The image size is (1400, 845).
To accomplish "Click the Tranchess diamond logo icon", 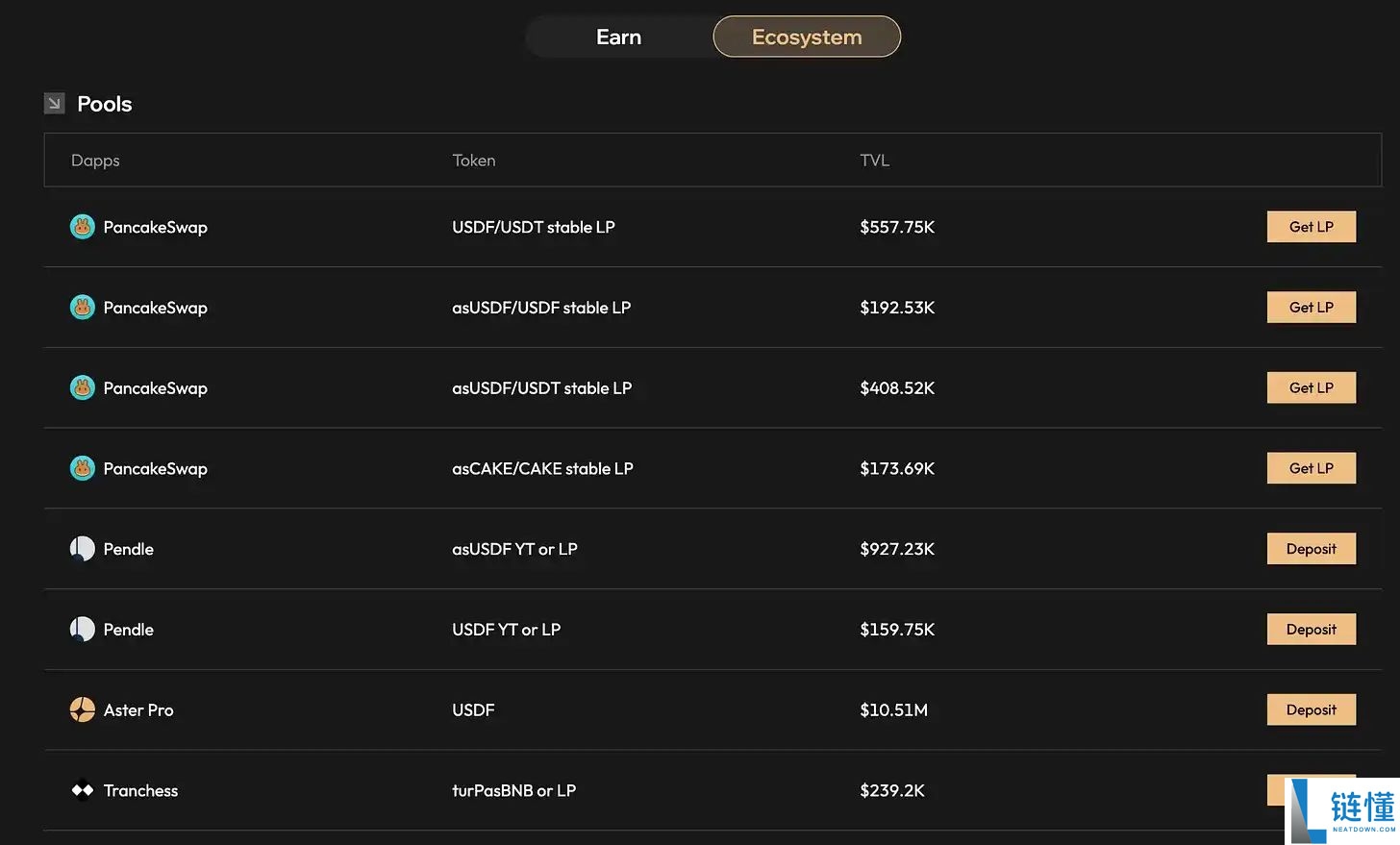I will pos(83,790).
